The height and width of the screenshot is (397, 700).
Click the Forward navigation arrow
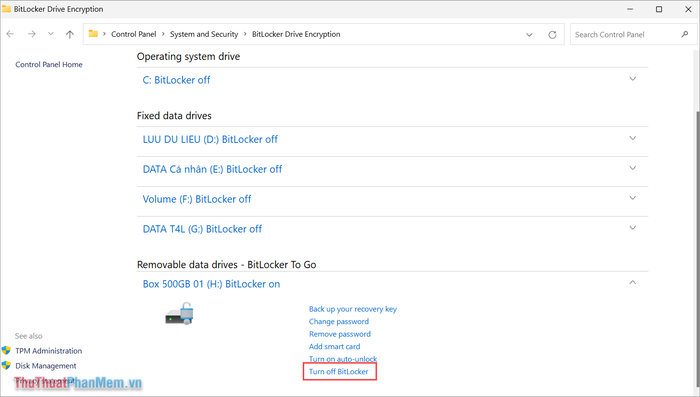point(32,34)
